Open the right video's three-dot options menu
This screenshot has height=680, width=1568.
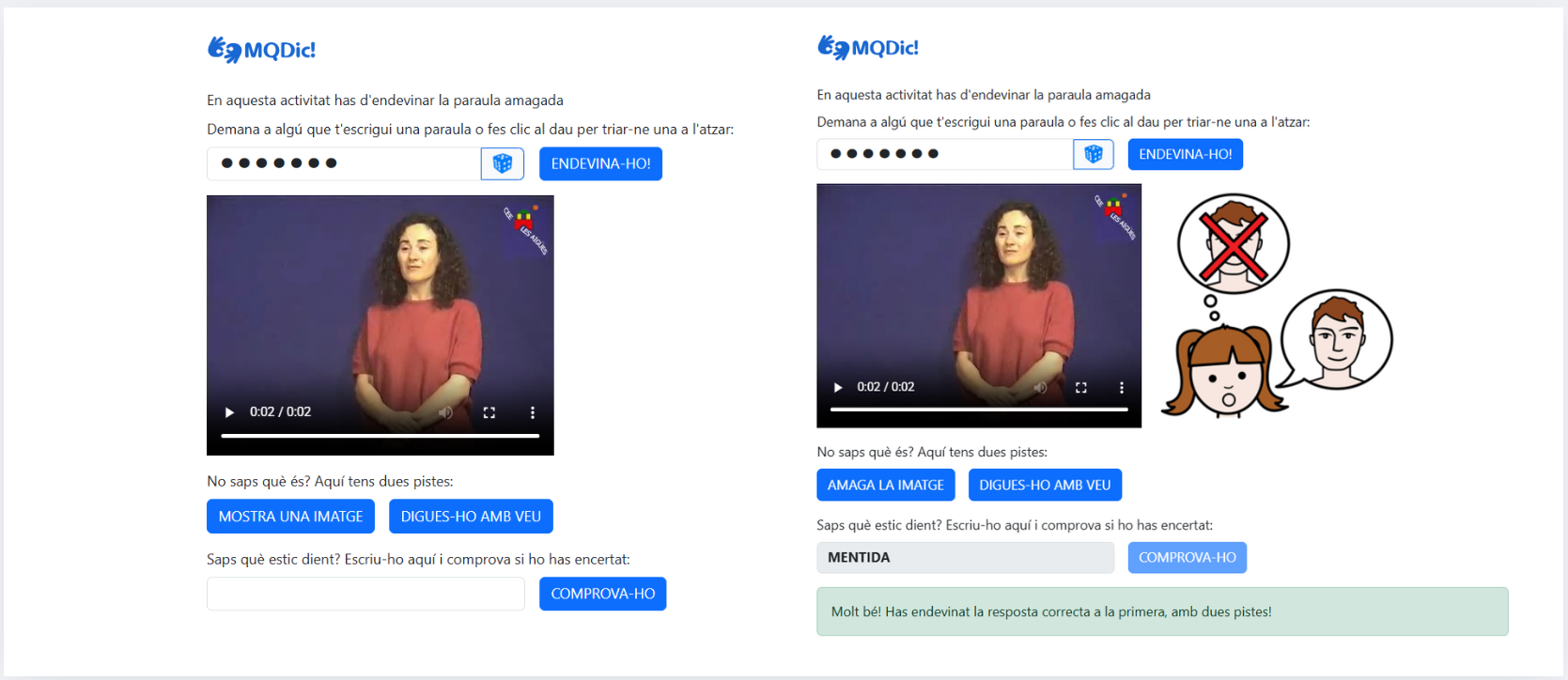point(1122,387)
